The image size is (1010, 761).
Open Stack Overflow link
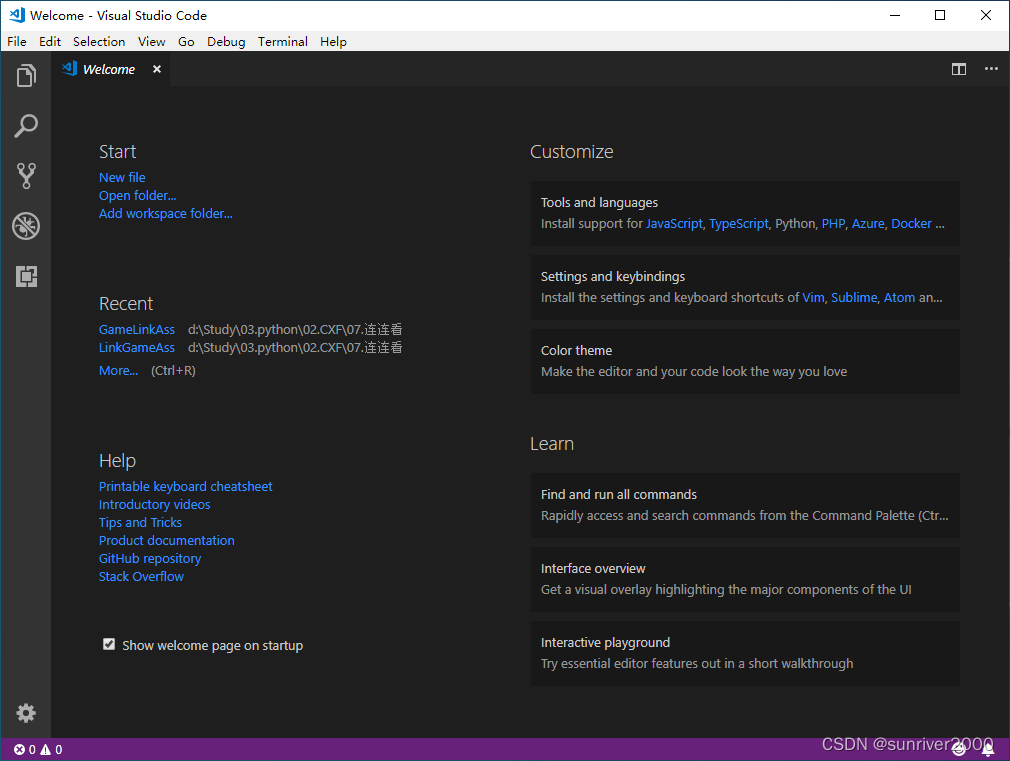(x=141, y=577)
